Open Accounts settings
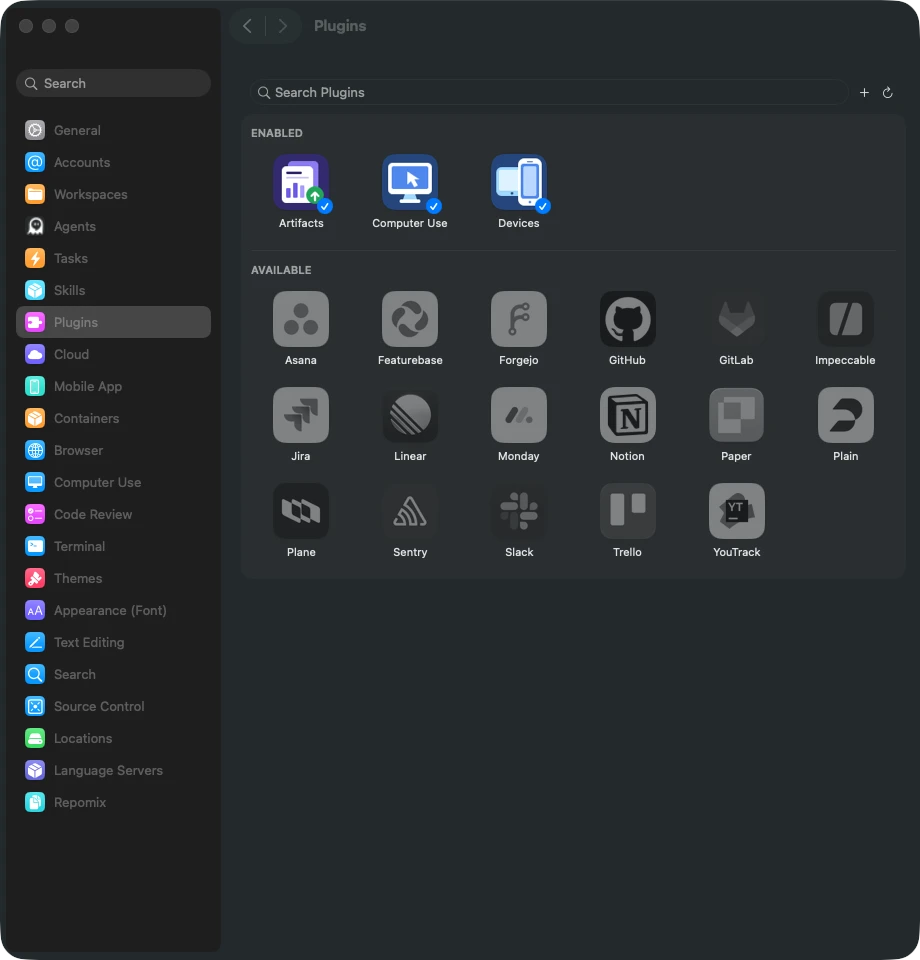Screen dimensions: 920x960 113,162
